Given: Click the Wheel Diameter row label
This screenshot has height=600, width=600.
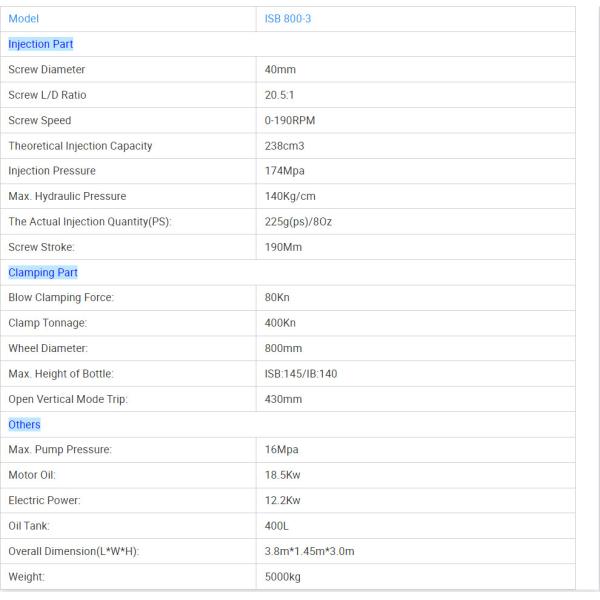Looking at the screenshot, I should pyautogui.click(x=48, y=348).
